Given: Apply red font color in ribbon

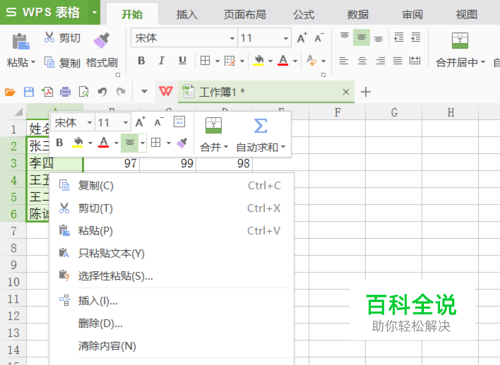Looking at the screenshot, I should pos(283,61).
